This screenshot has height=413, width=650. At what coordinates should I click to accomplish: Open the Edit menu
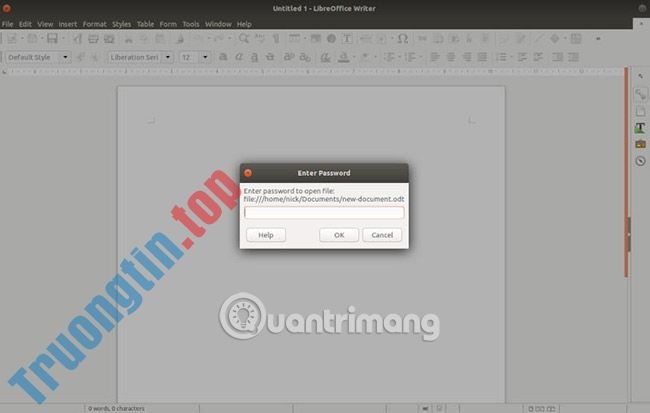[25, 24]
